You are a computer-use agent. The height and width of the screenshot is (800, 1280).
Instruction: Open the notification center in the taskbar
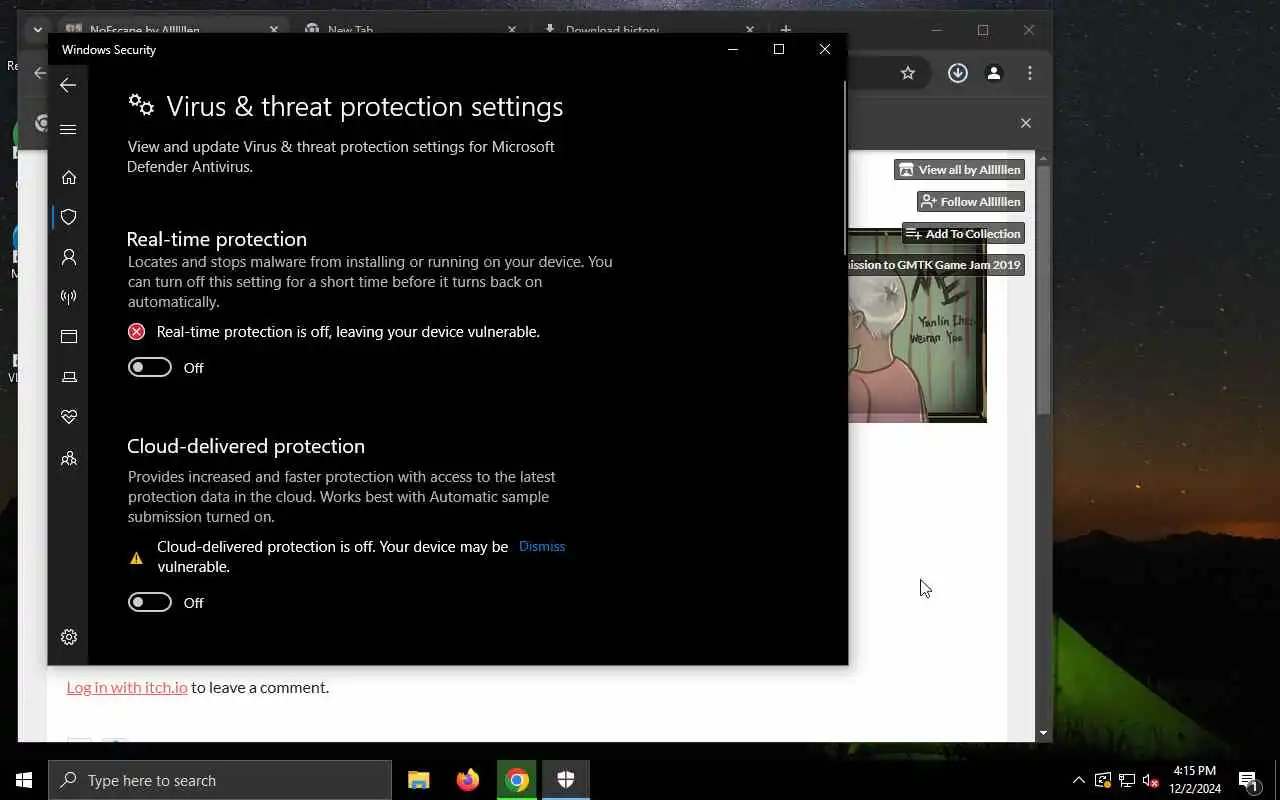pos(1248,780)
